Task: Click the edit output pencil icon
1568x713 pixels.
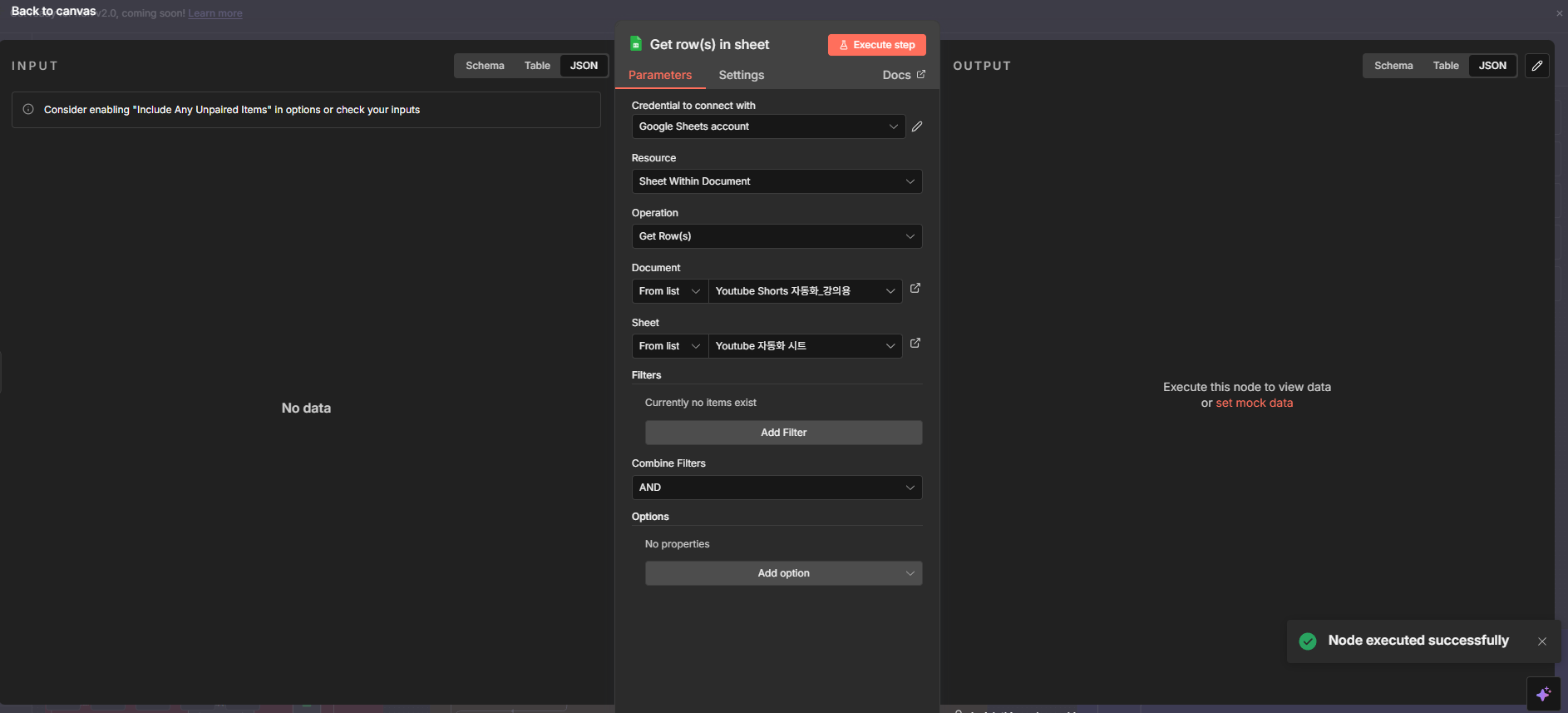Action: pyautogui.click(x=1537, y=66)
